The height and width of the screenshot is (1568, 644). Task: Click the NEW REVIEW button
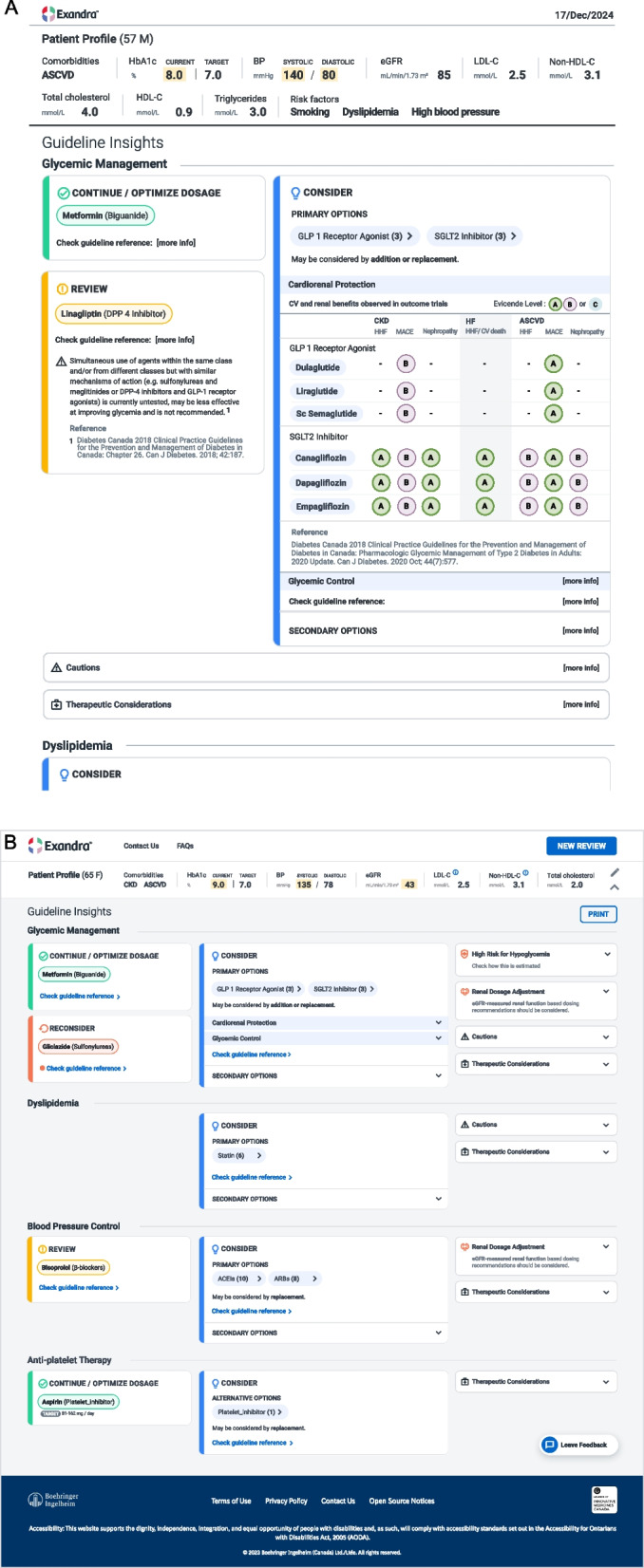[x=581, y=846]
